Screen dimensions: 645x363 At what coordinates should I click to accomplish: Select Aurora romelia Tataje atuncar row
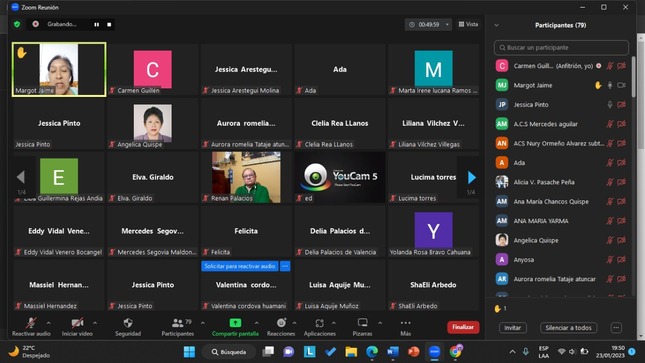point(561,279)
